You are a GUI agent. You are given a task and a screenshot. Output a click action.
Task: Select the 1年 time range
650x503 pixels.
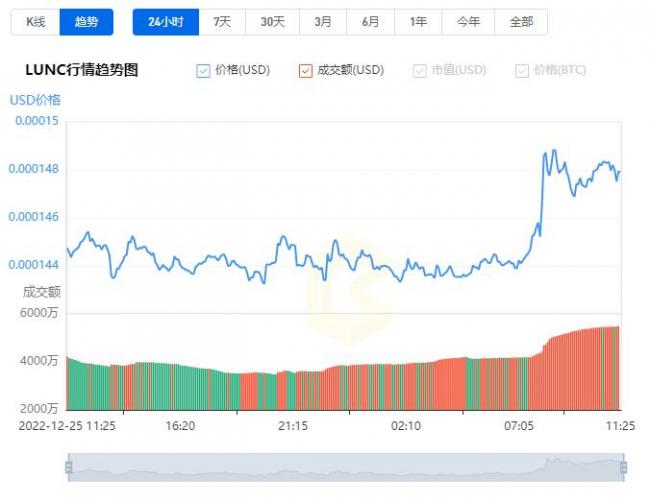(418, 22)
